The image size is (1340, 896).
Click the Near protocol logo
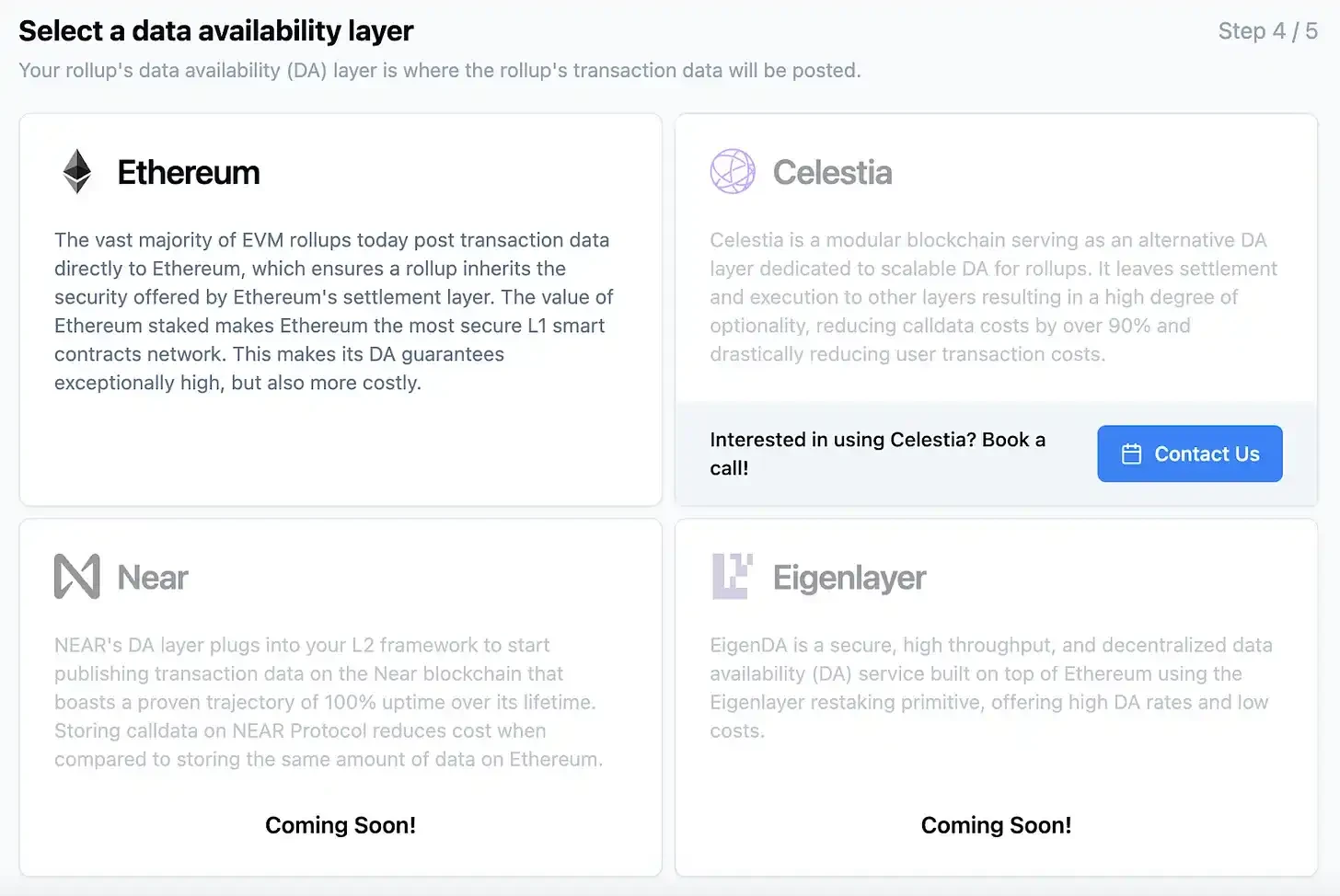[x=77, y=576]
